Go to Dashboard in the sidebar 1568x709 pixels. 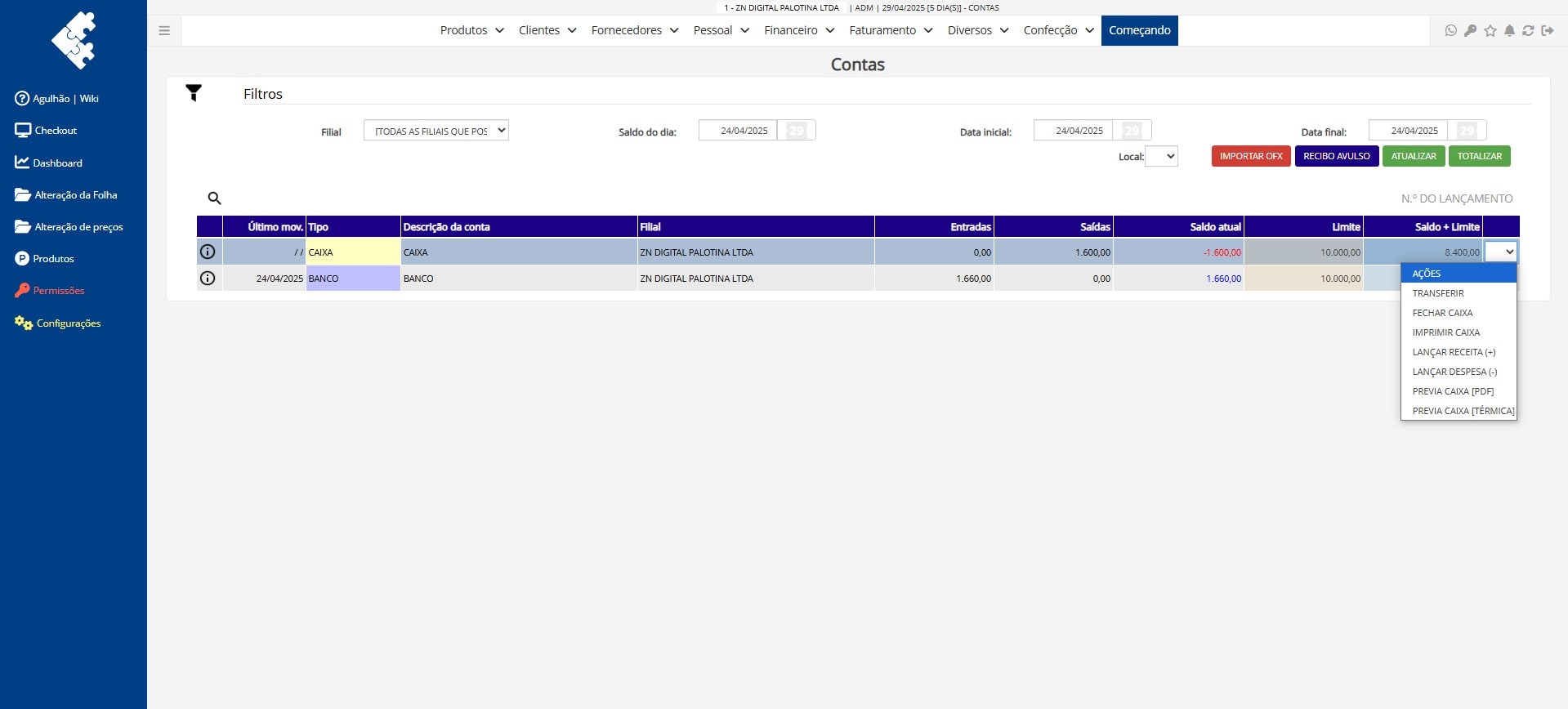pos(48,163)
